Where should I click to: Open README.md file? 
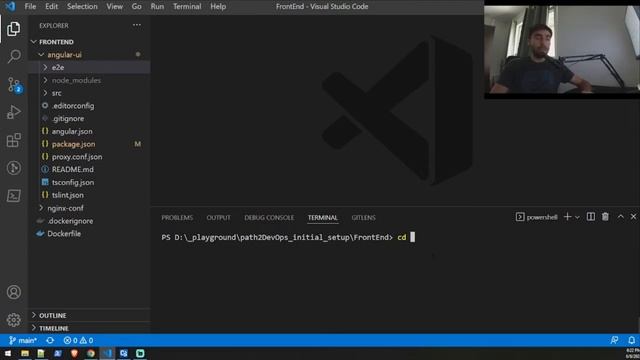(x=89, y=169)
